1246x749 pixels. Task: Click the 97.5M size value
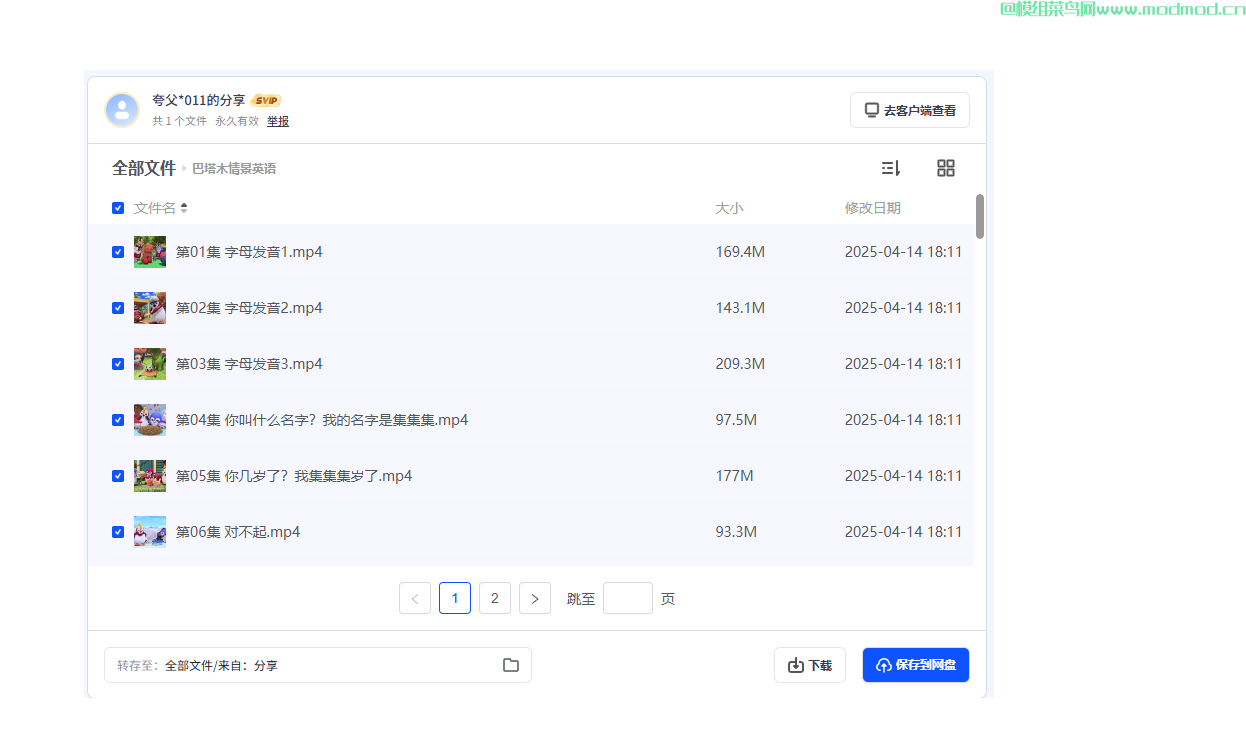736,420
